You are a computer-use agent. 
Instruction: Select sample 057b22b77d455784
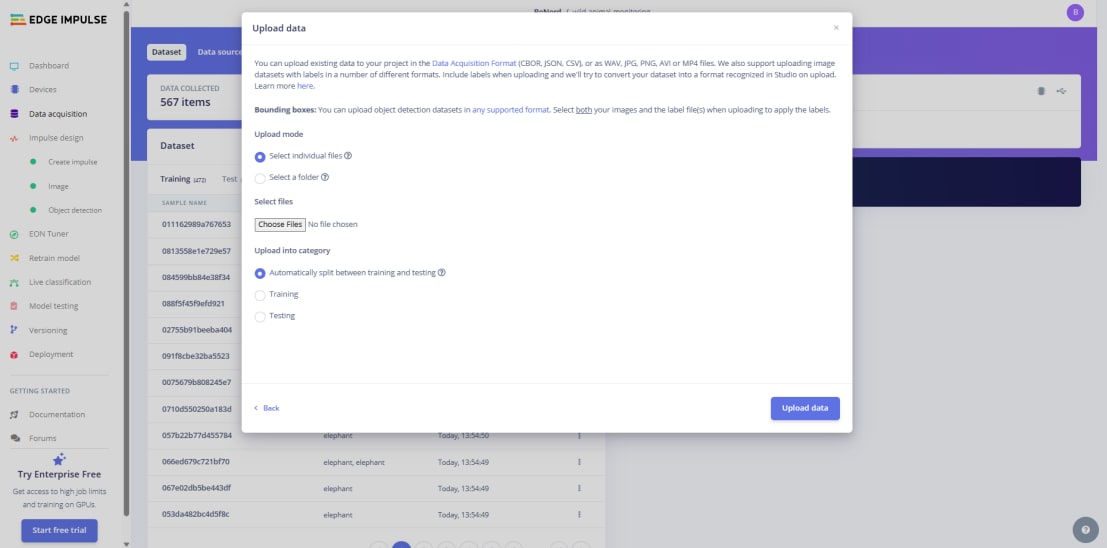point(197,436)
